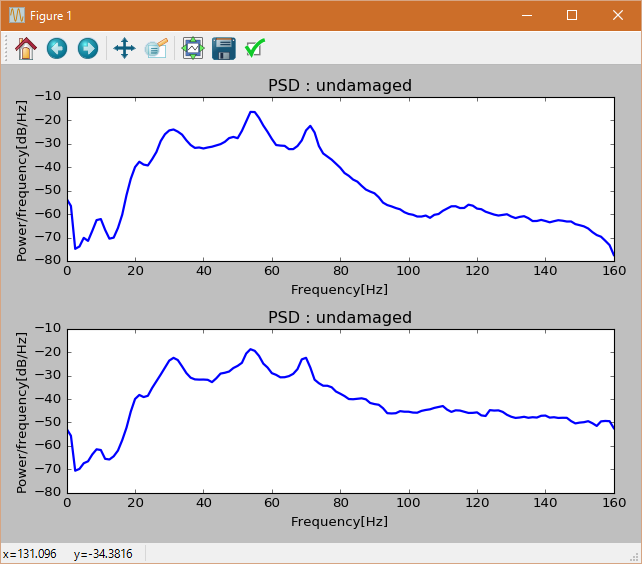Click the y=-34.3816 status readout

[103, 554]
